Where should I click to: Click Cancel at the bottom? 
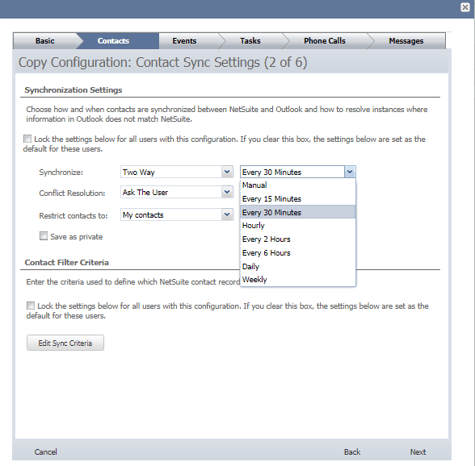coord(46,452)
